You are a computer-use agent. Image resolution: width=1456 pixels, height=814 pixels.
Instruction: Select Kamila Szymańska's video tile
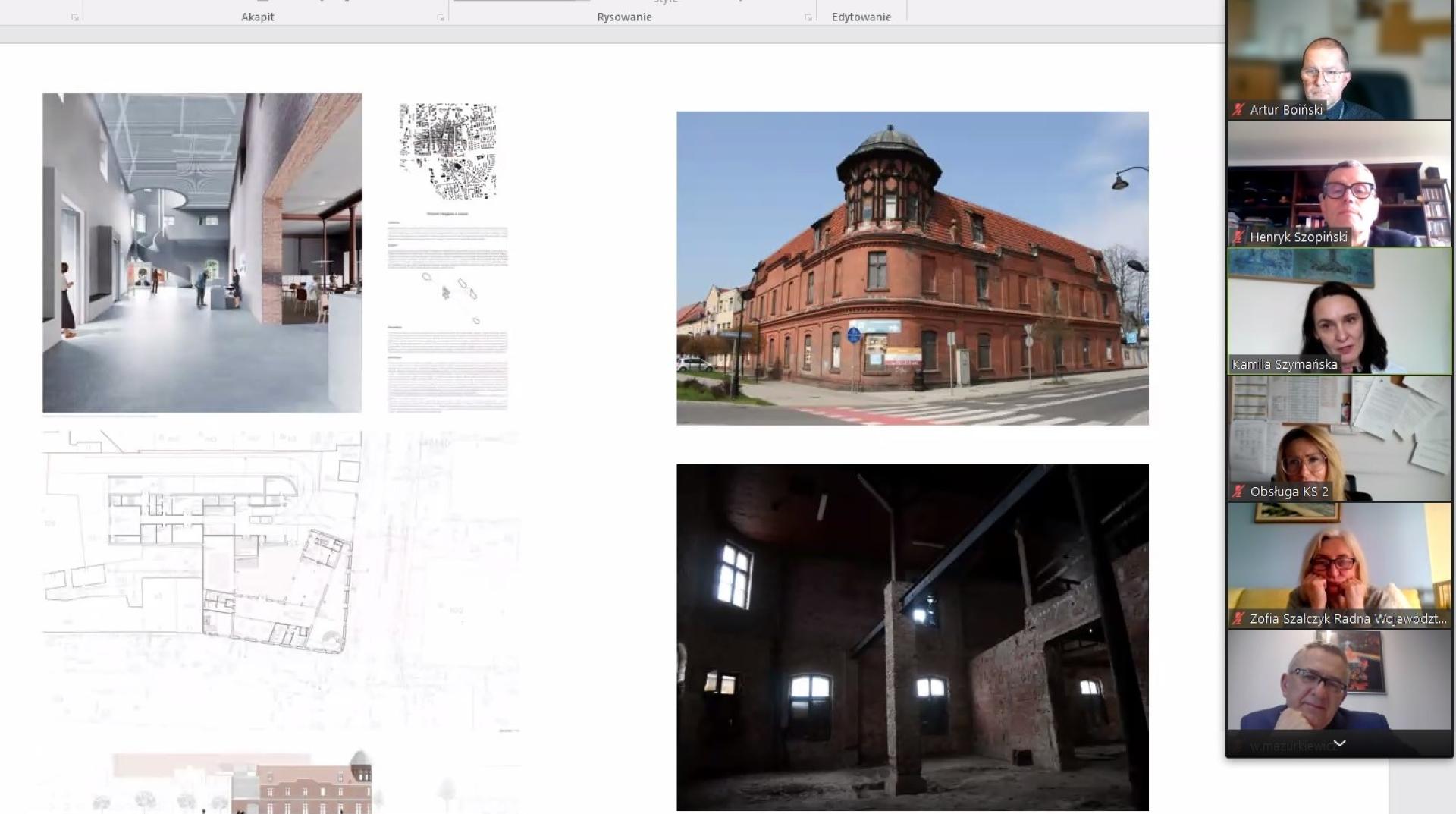pos(1339,312)
